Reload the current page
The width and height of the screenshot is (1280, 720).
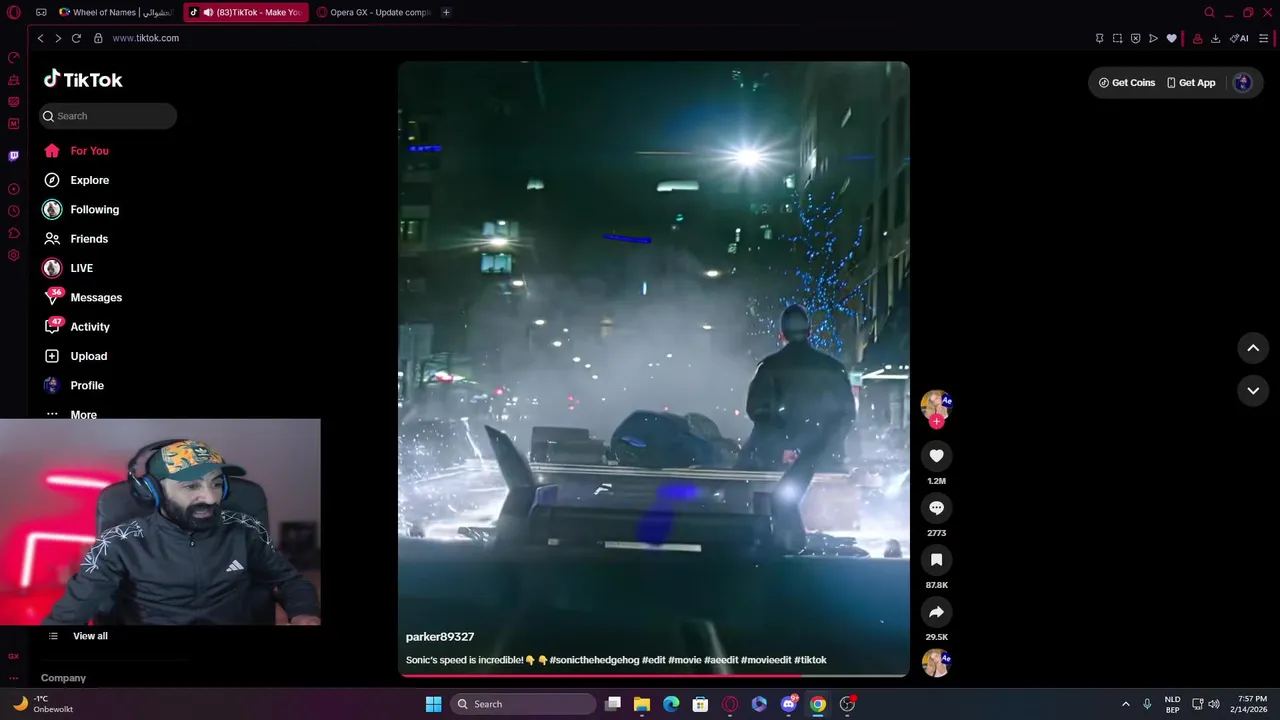click(76, 38)
